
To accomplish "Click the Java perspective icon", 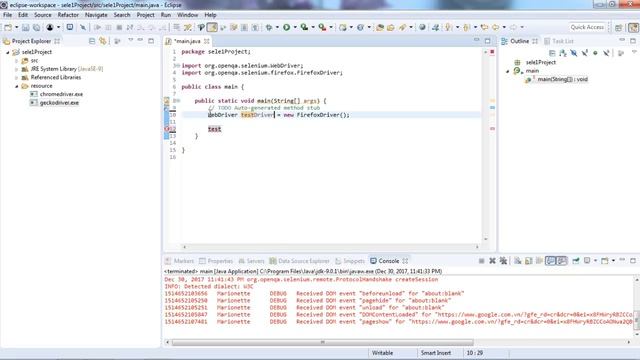I will tap(633, 27).
